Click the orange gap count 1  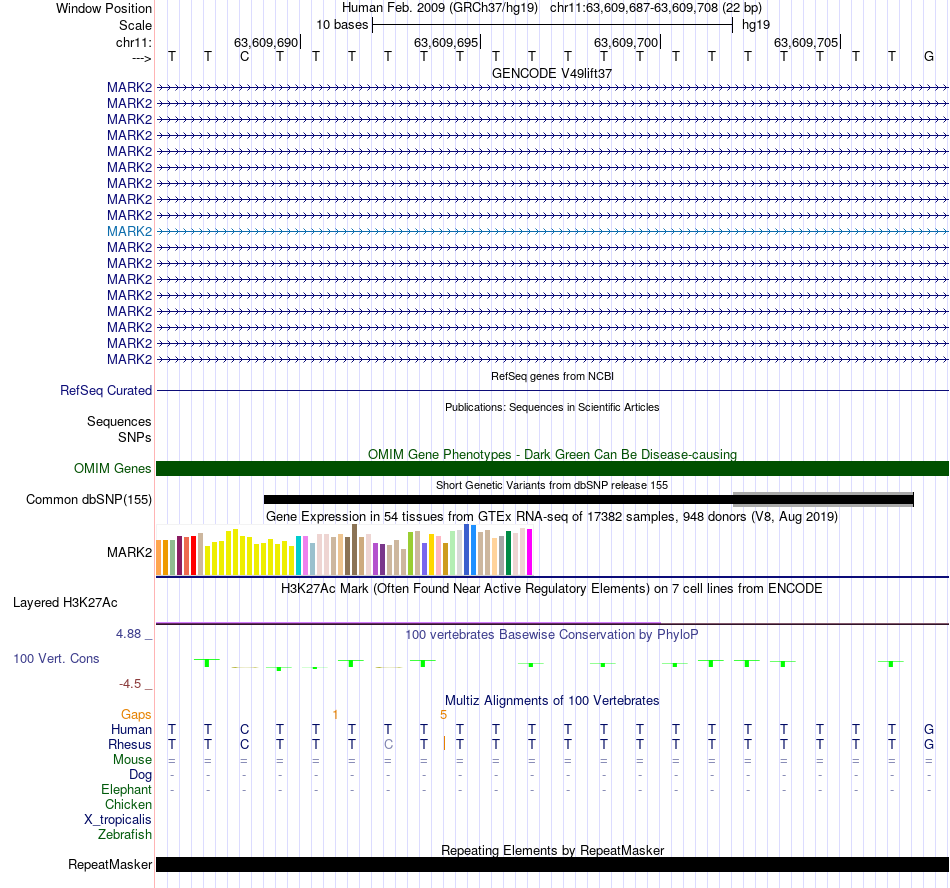coord(335,715)
